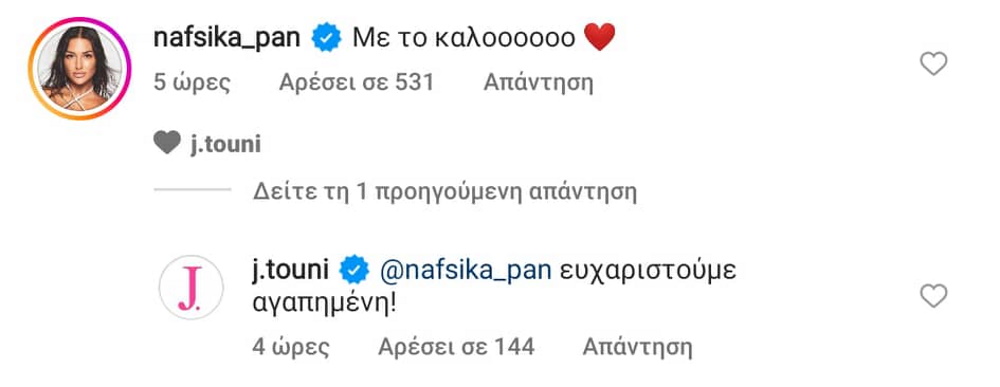The width and height of the screenshot is (1000, 387).
Task: Click the 5 ώρες timestamp
Action: click(191, 83)
